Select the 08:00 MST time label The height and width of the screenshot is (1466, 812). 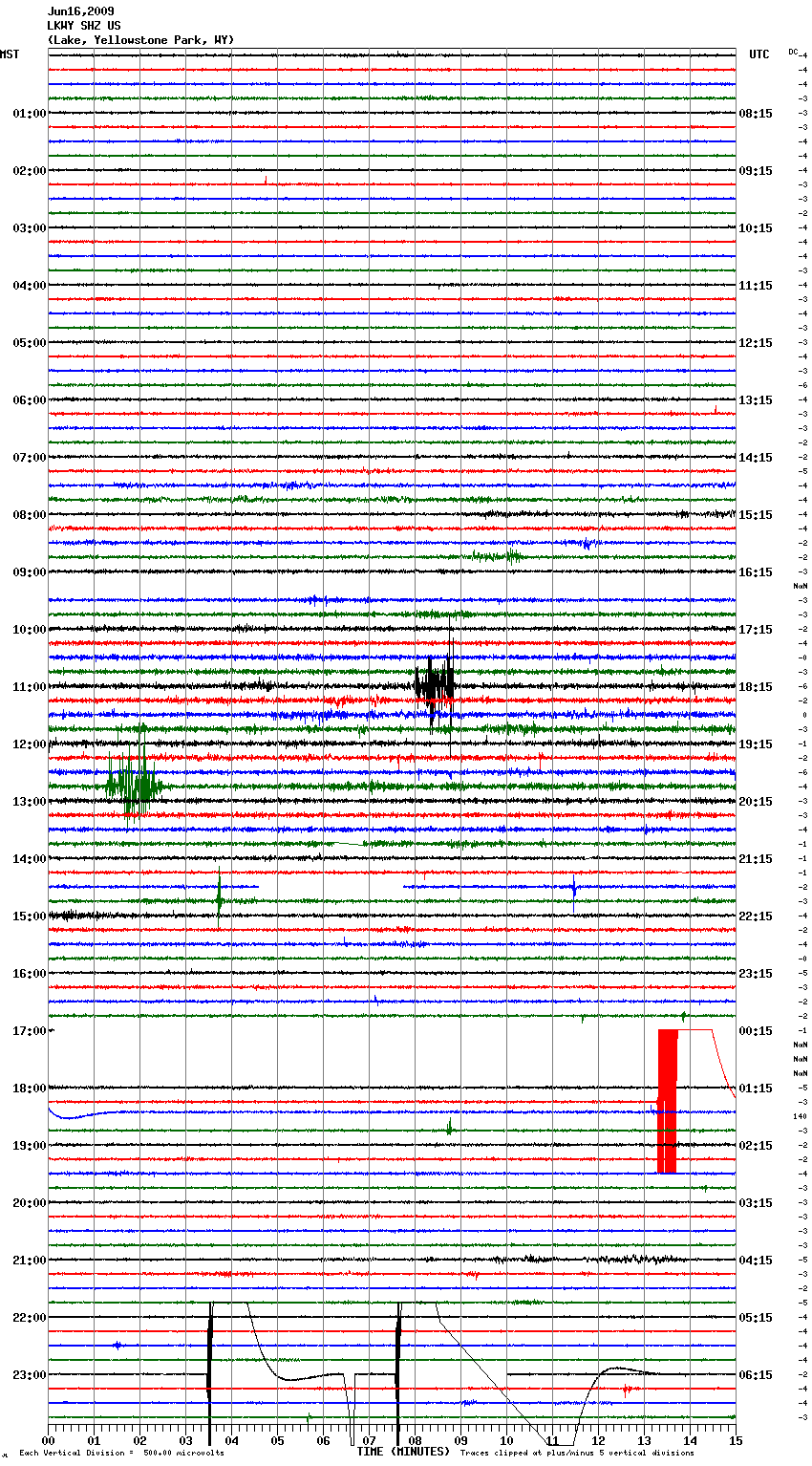(29, 515)
